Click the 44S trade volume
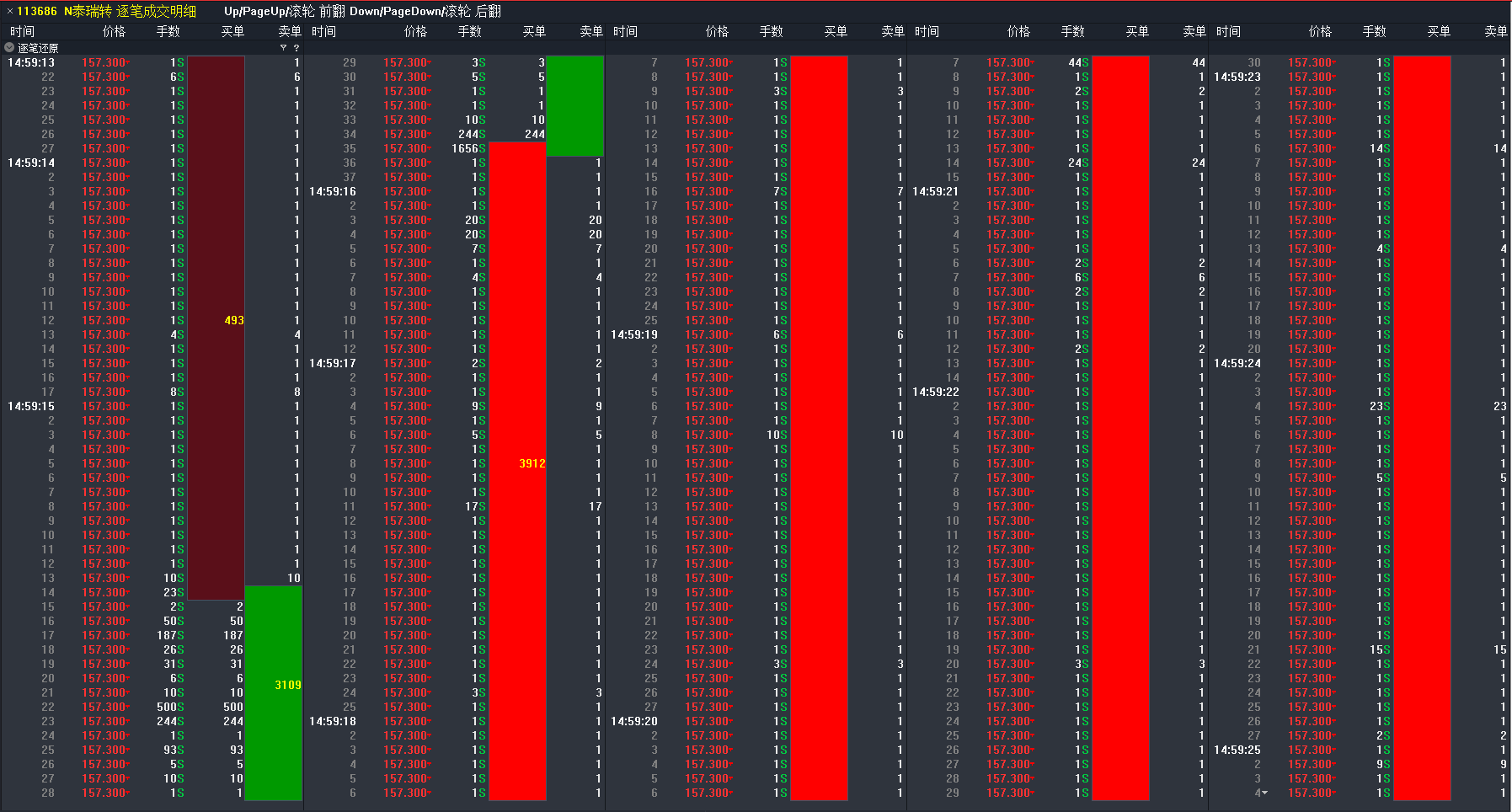This screenshot has height=812, width=1512. click(1078, 62)
